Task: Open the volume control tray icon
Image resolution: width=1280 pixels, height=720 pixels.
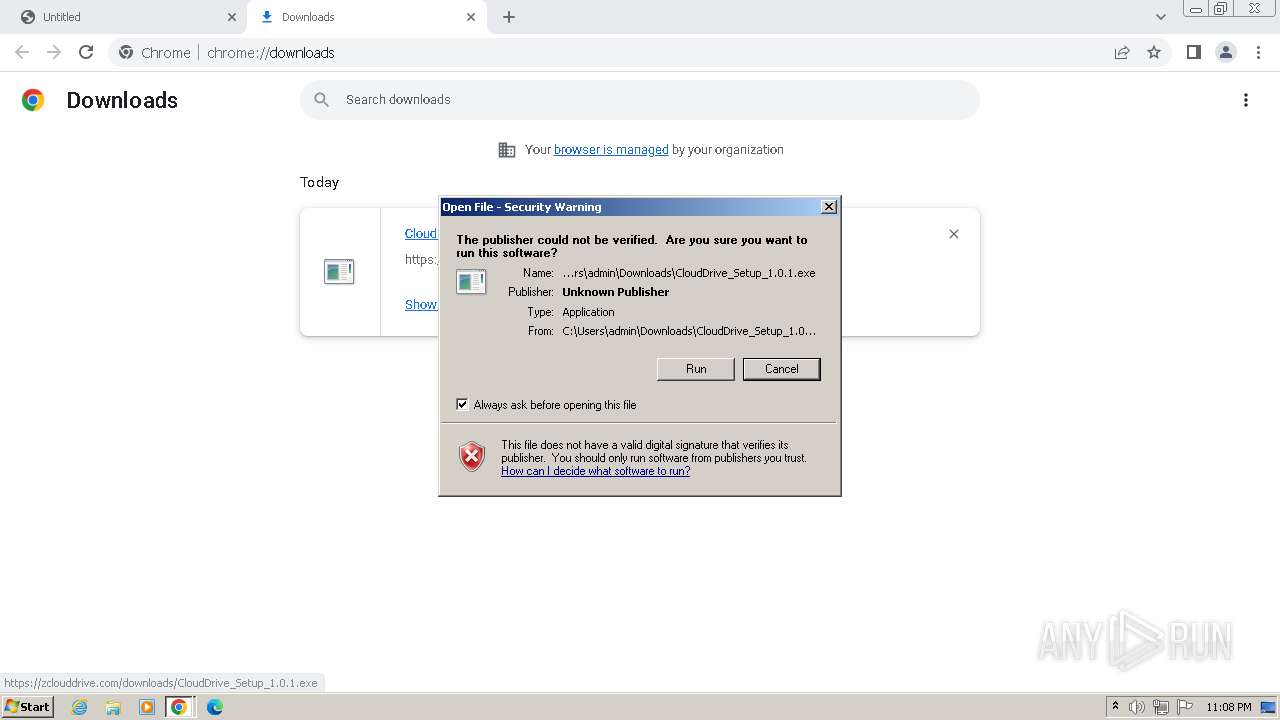Action: coord(1137,707)
